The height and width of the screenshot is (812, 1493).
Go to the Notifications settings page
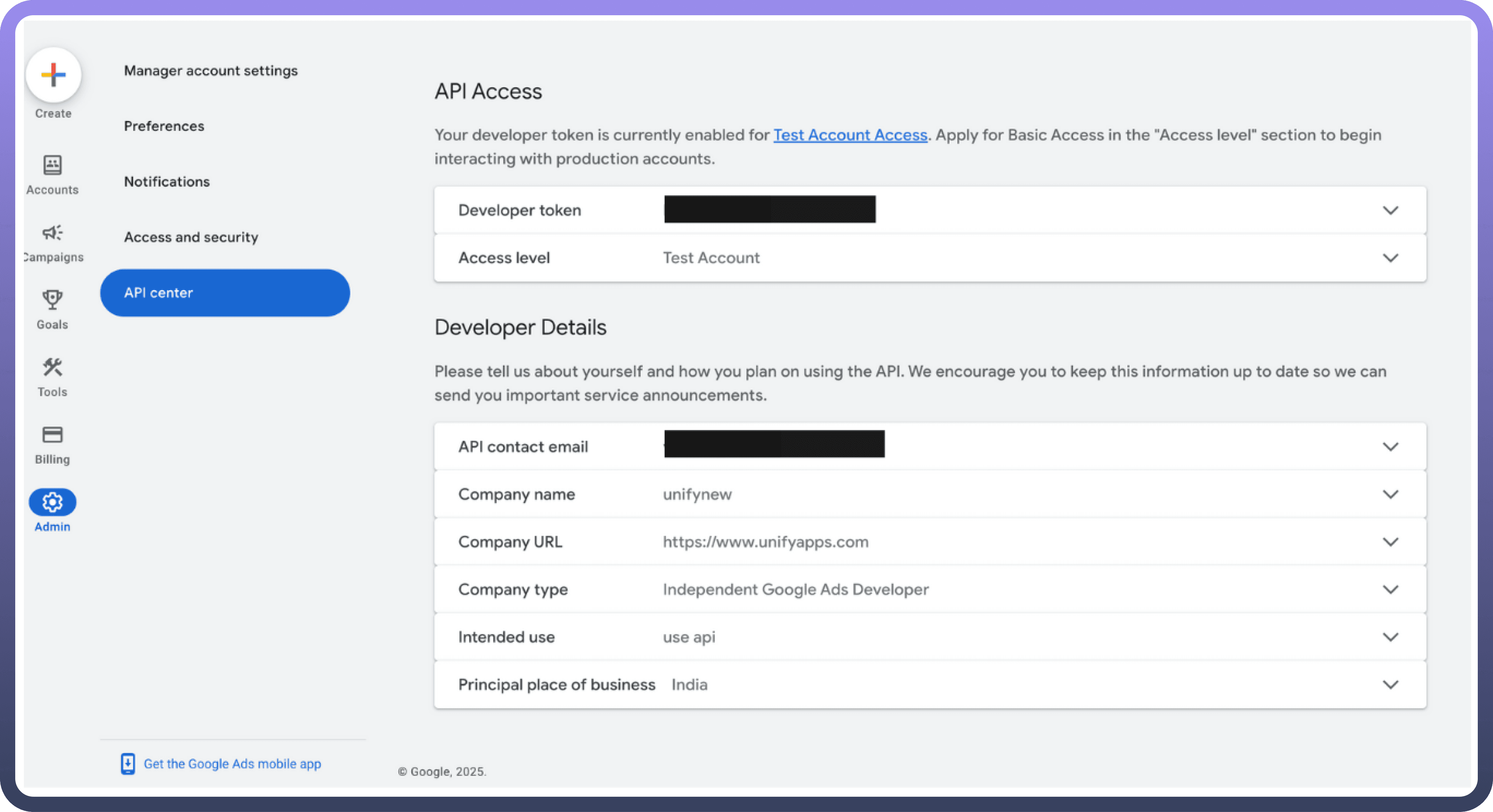point(167,181)
